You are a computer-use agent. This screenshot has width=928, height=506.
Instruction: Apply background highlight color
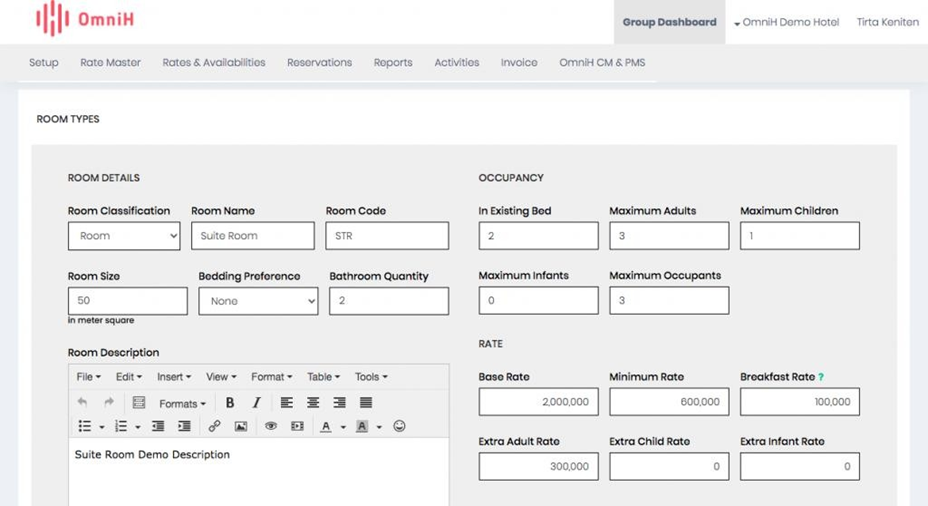pos(362,426)
